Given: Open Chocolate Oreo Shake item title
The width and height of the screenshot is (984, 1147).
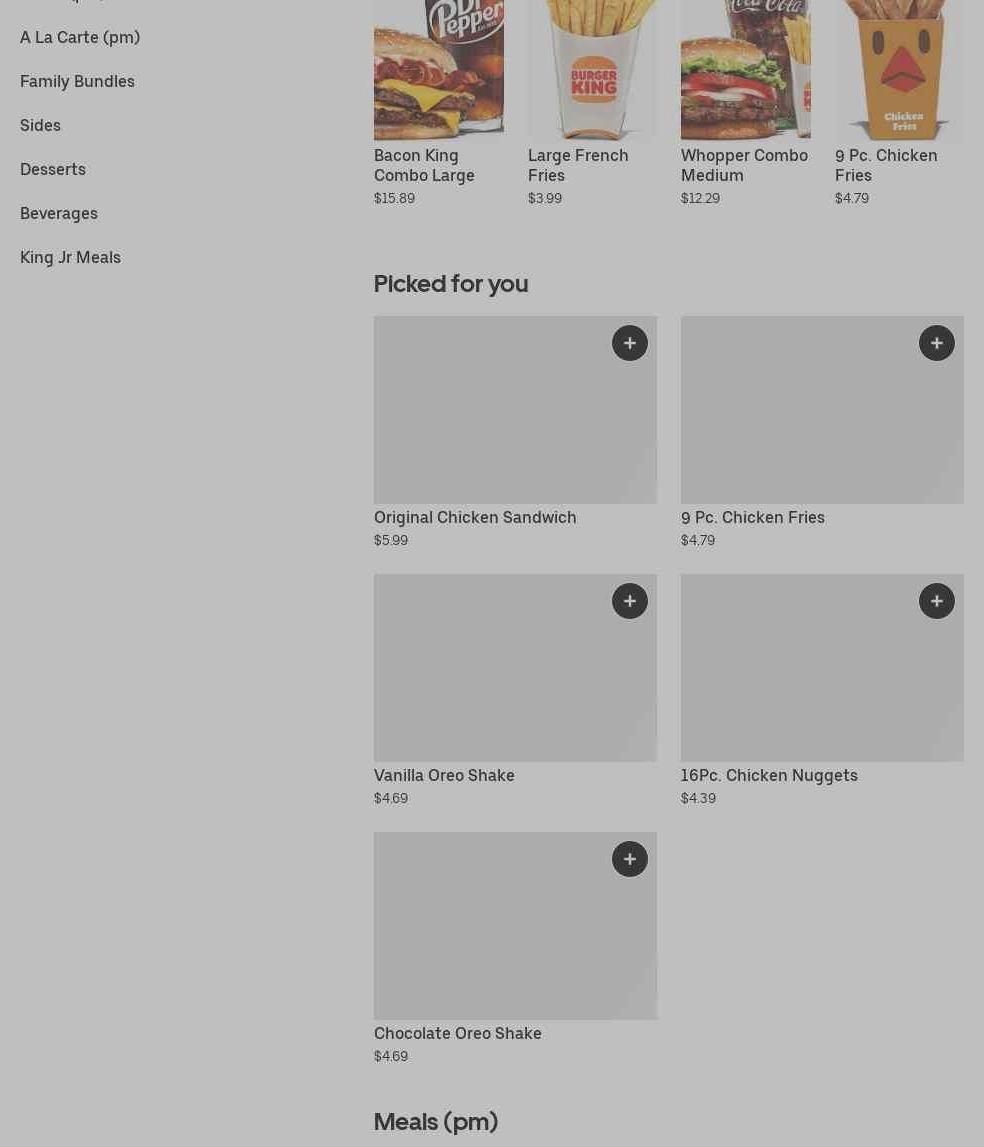Looking at the screenshot, I should click(457, 1034).
